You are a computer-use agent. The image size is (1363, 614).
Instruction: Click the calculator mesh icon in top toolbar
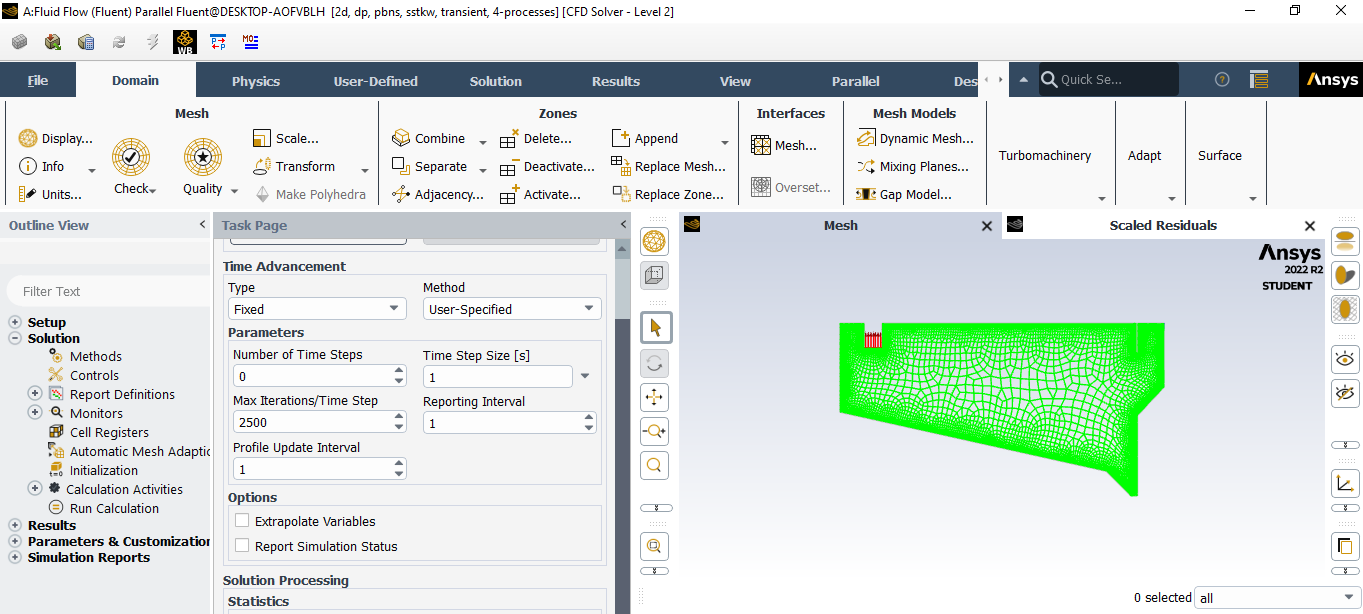coord(86,42)
